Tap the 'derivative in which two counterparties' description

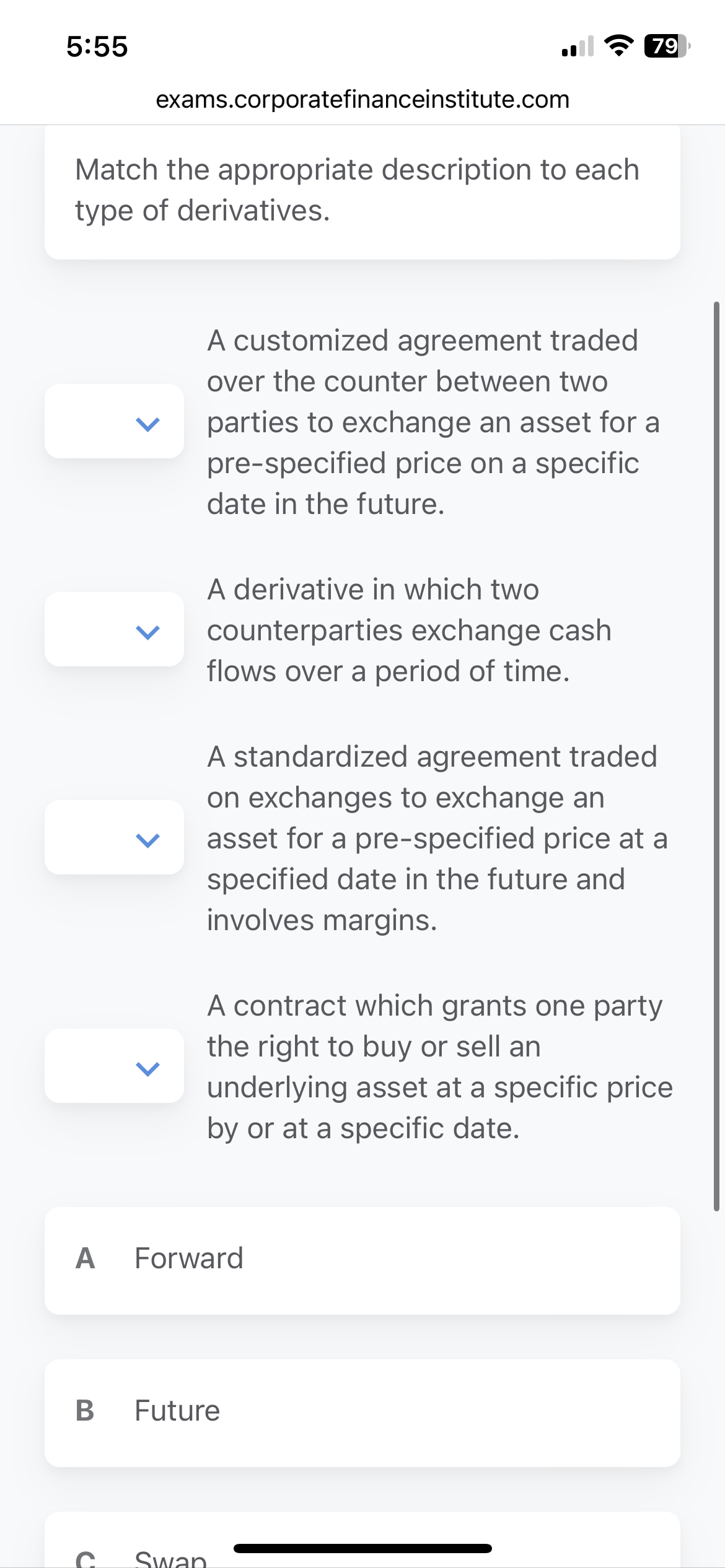409,630
